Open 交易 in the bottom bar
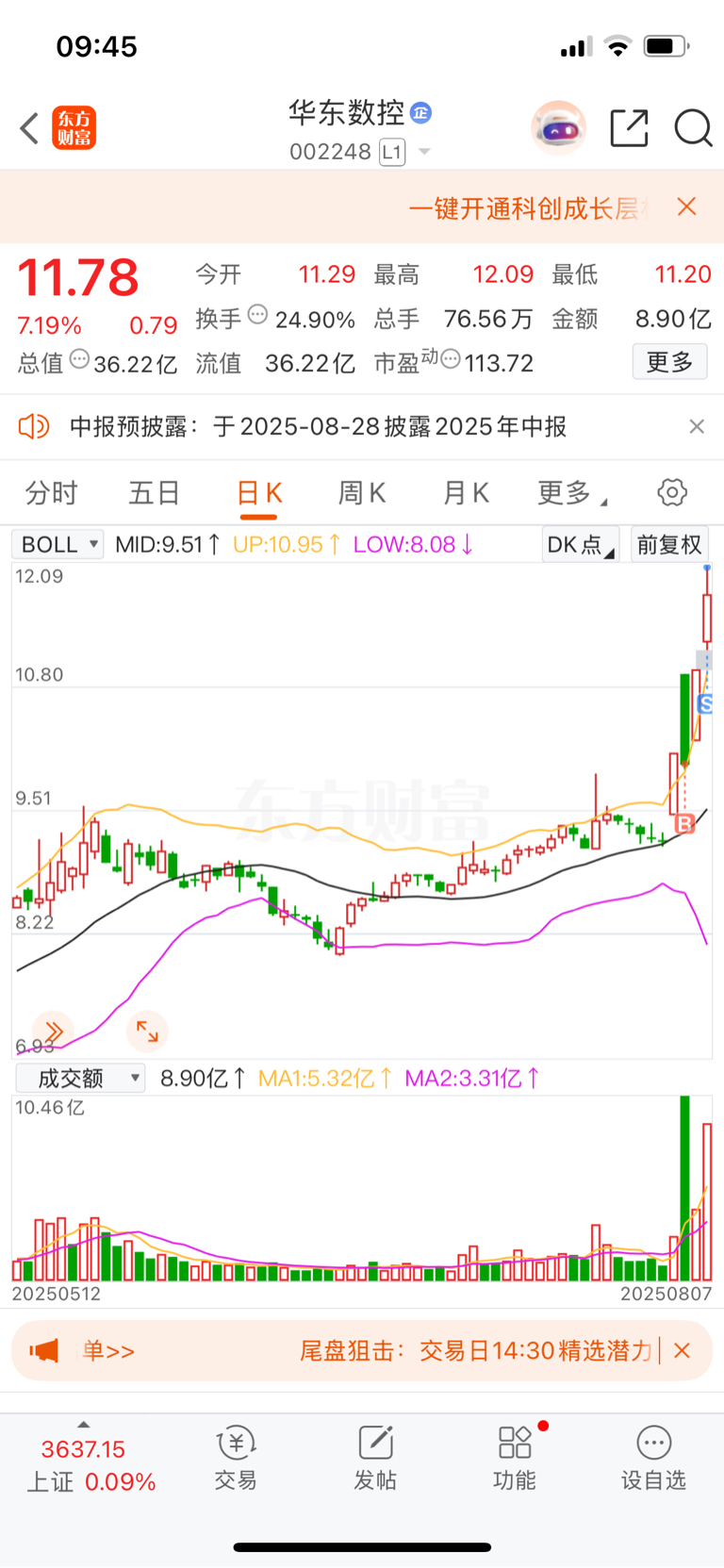The height and width of the screenshot is (1568, 724). 236,1458
